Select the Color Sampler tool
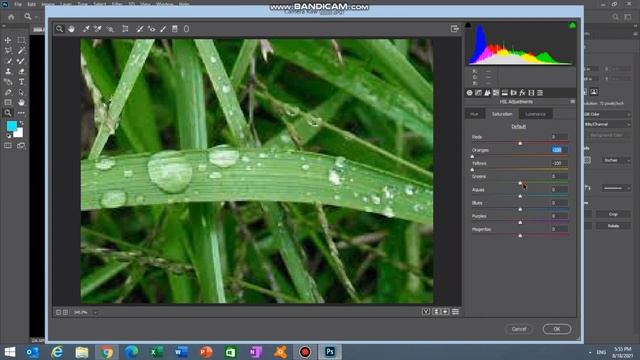The height and width of the screenshot is (360, 640). (x=98, y=29)
